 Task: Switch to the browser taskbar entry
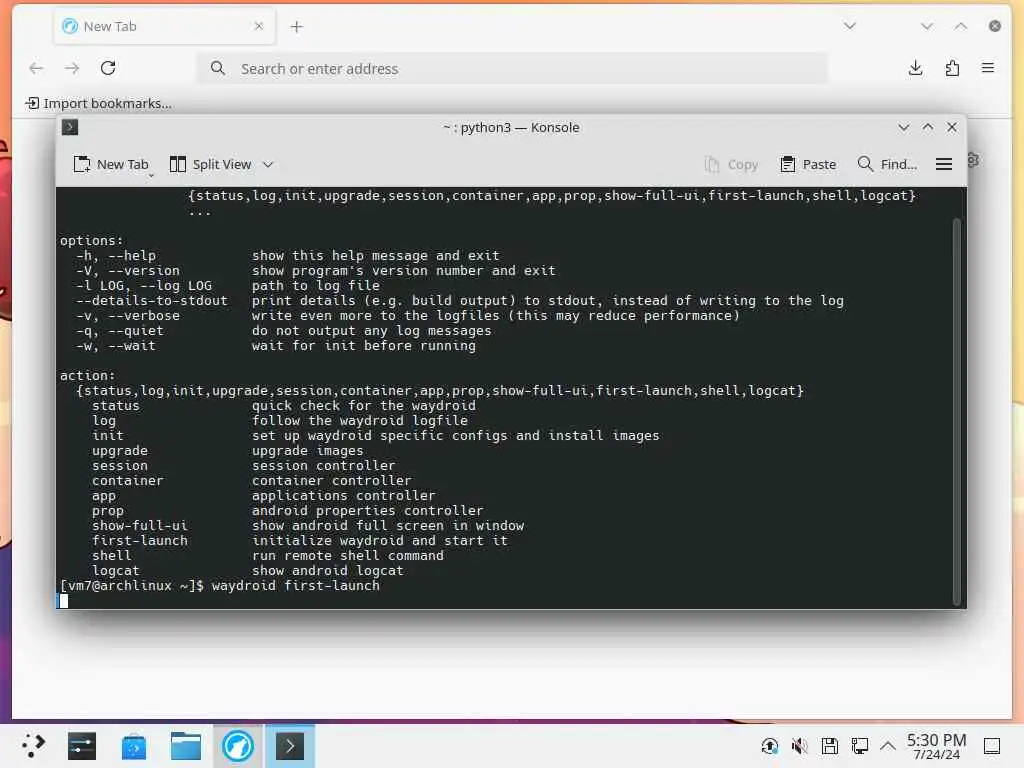238,746
